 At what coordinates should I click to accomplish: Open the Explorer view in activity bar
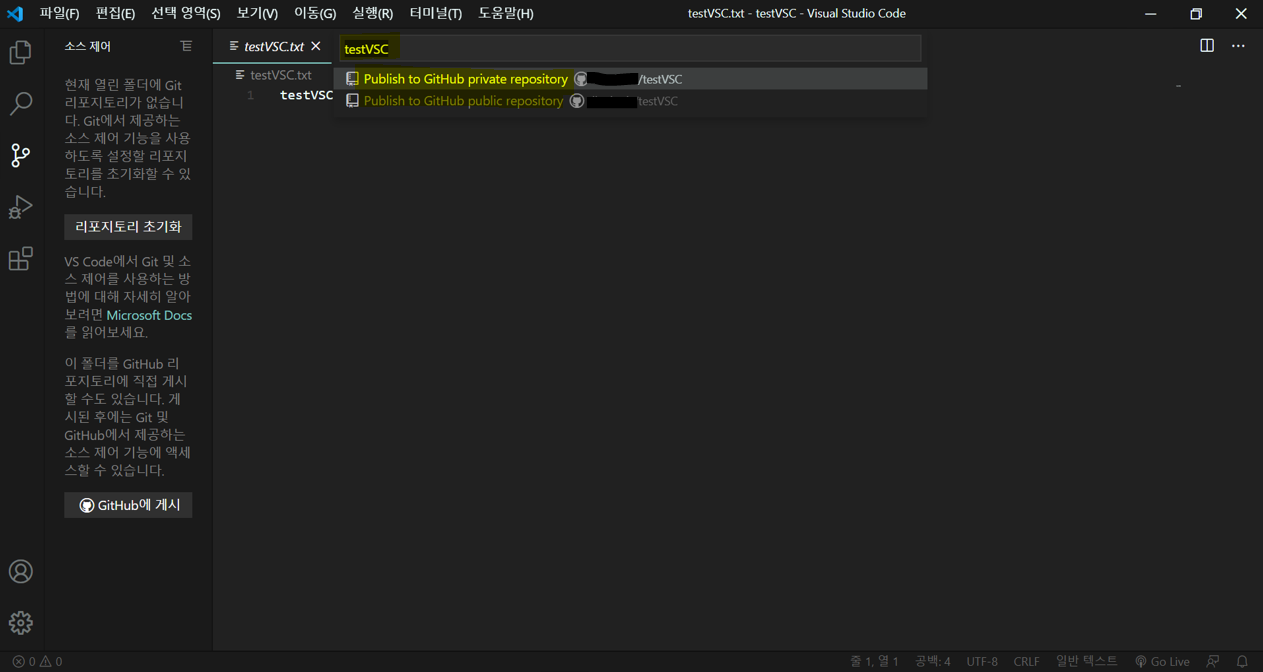tap(20, 52)
